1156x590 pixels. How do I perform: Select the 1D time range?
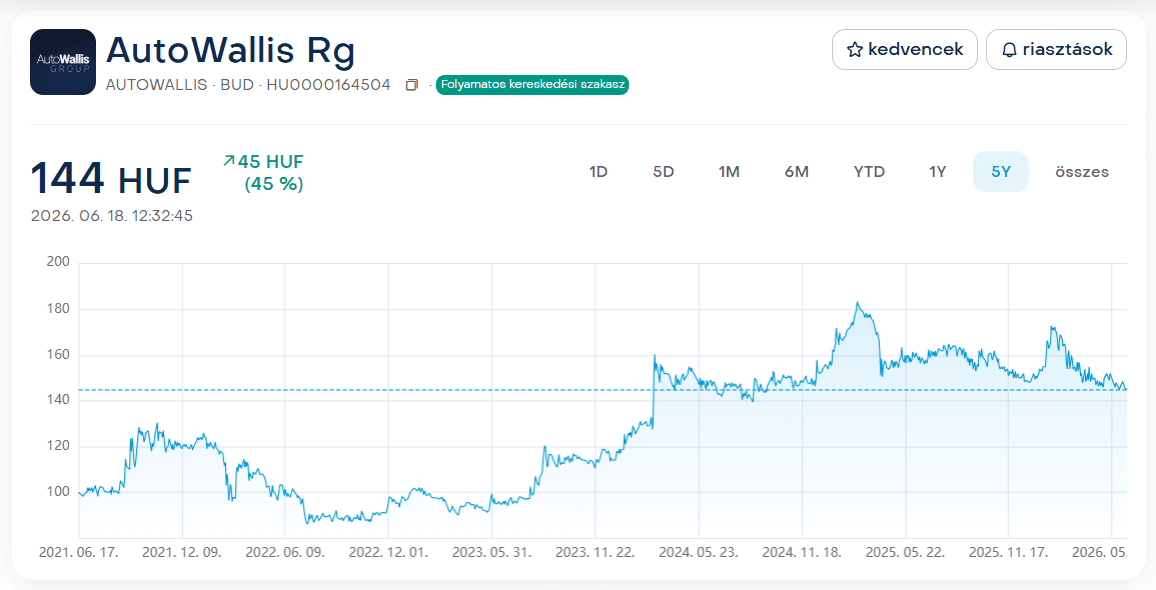tap(598, 172)
